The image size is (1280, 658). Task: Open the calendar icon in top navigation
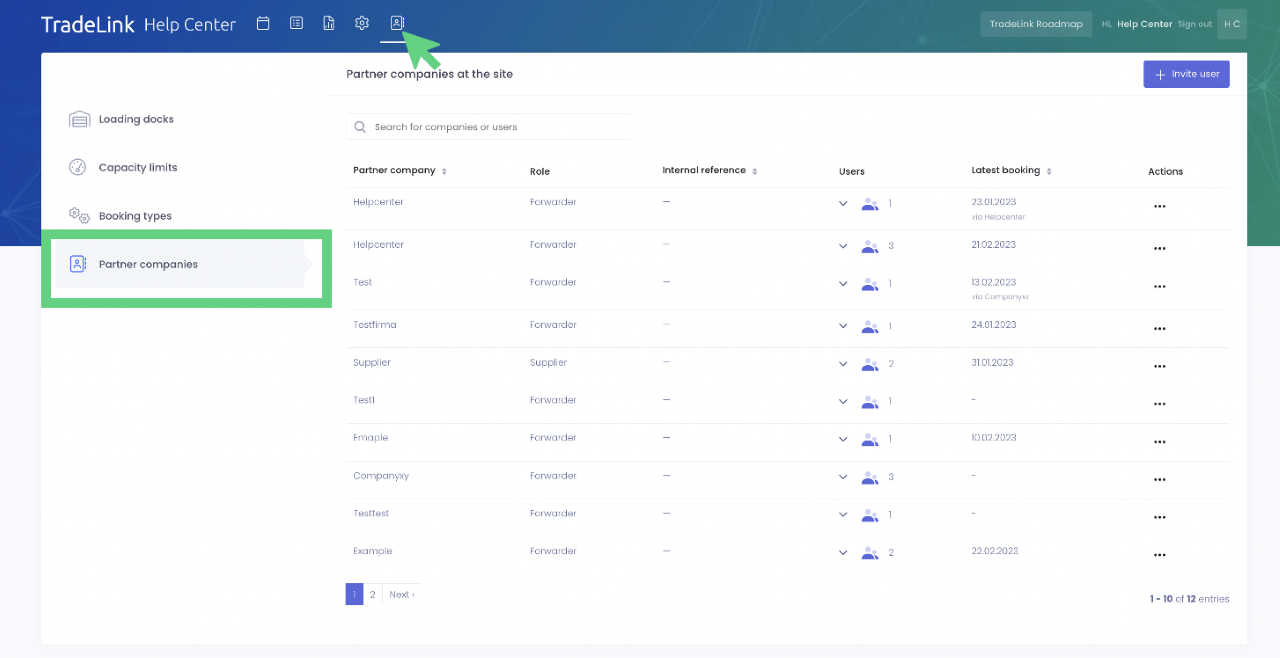click(x=263, y=23)
